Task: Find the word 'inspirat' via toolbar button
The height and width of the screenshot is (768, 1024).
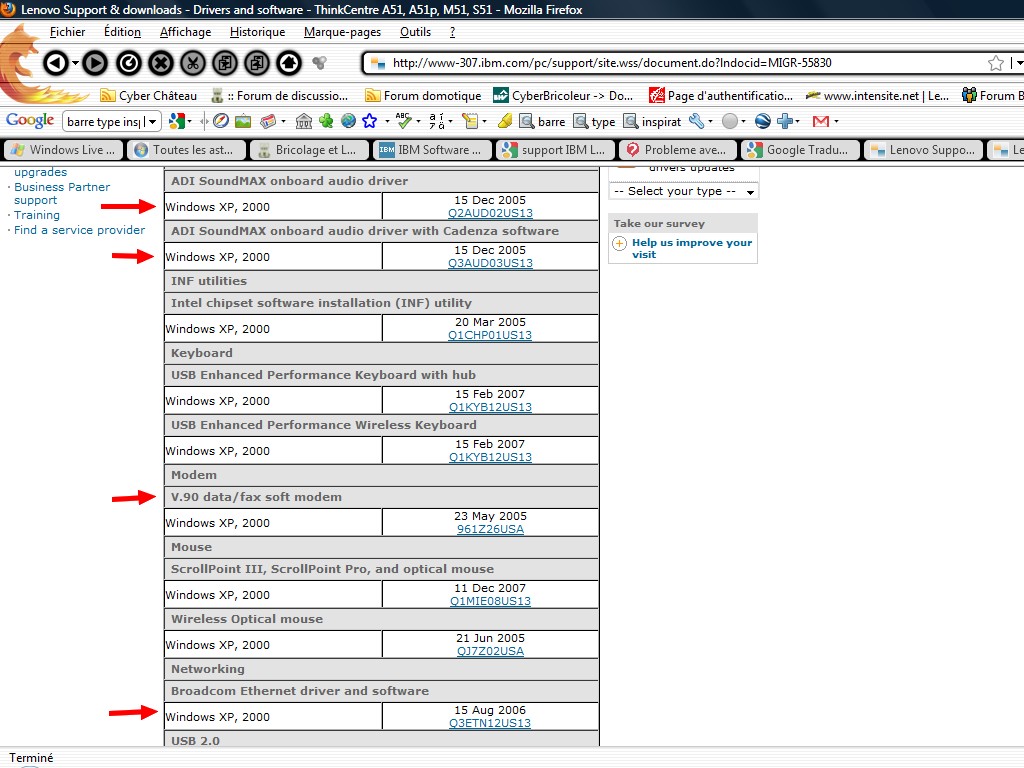Action: pos(652,121)
